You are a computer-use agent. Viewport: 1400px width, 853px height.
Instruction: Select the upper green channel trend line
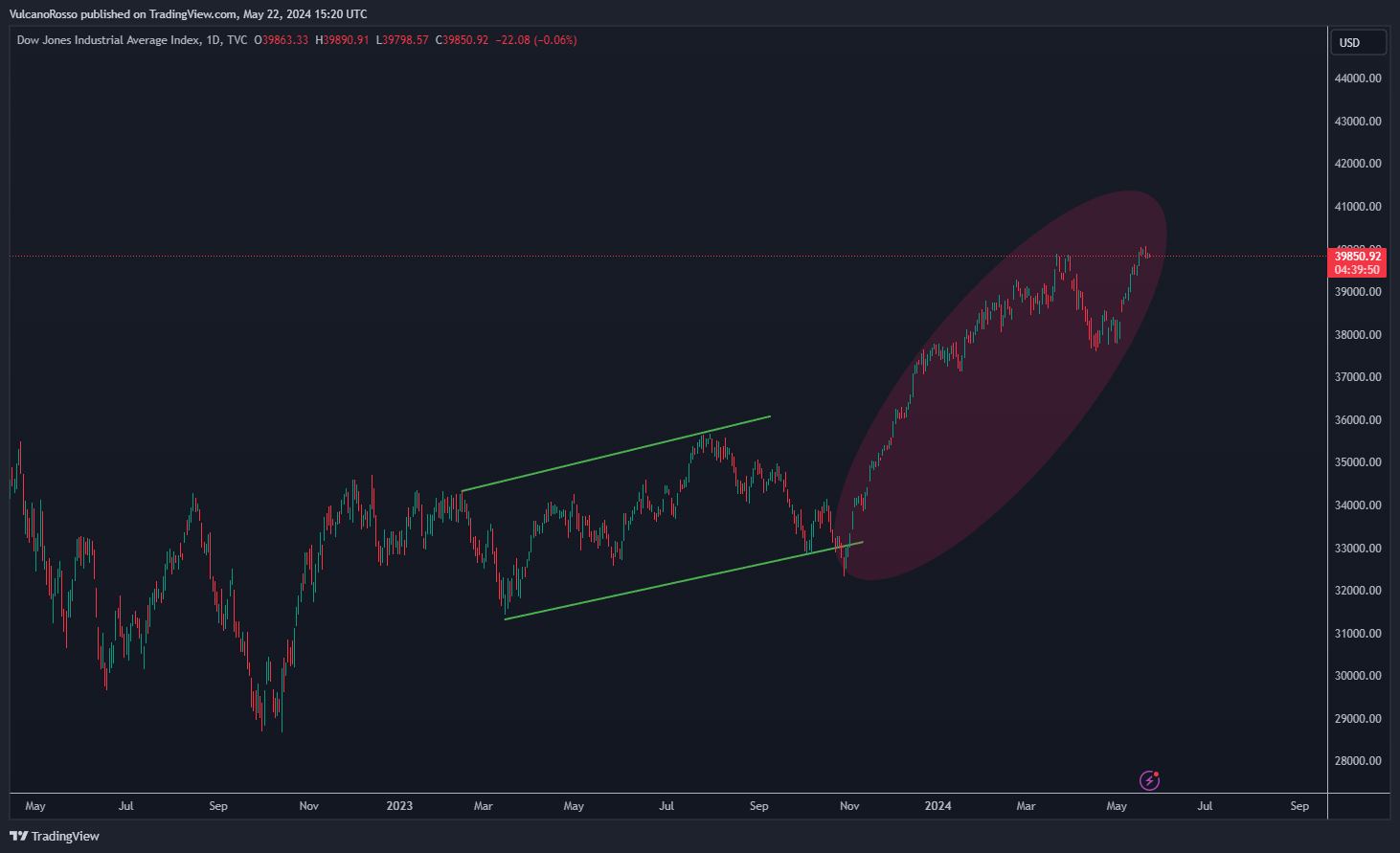616,454
